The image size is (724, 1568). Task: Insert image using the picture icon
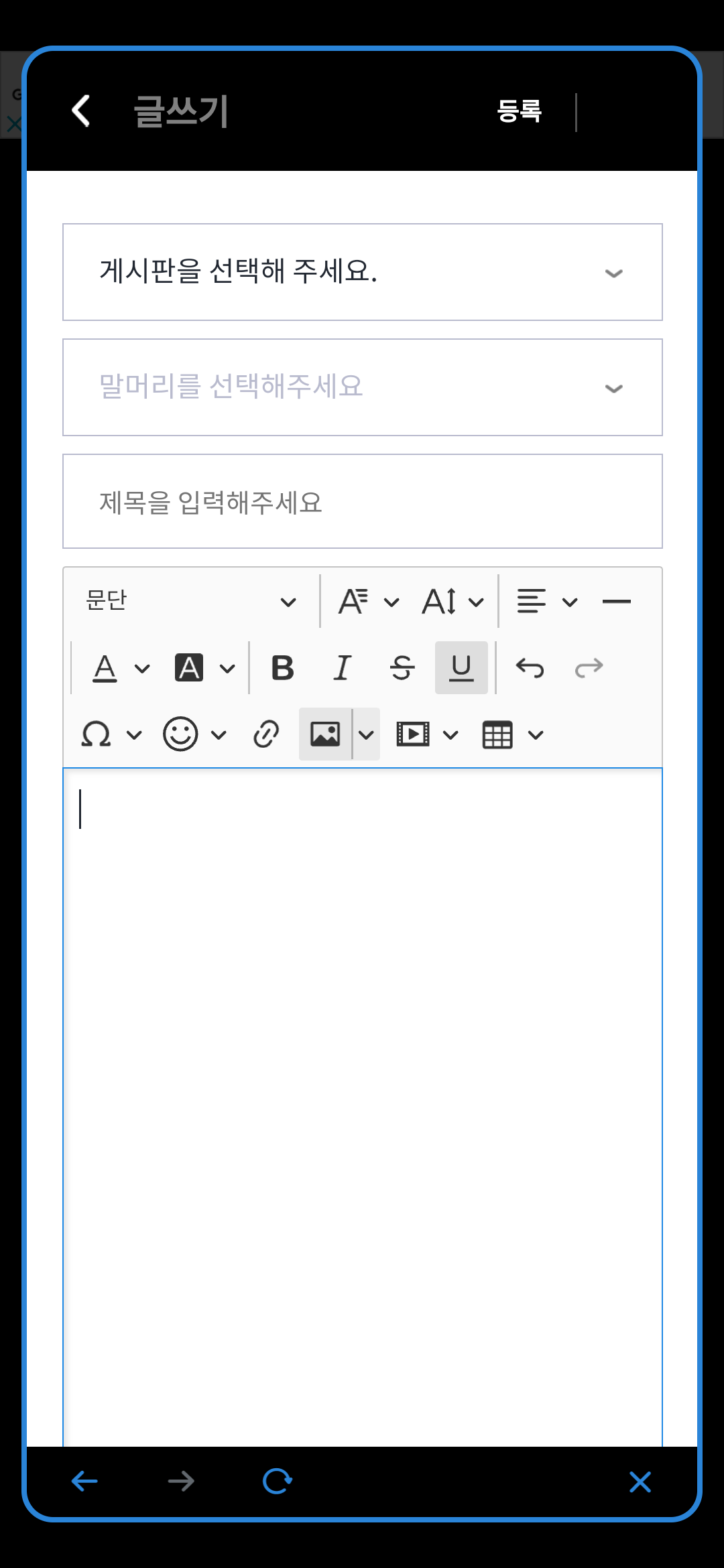tap(325, 734)
